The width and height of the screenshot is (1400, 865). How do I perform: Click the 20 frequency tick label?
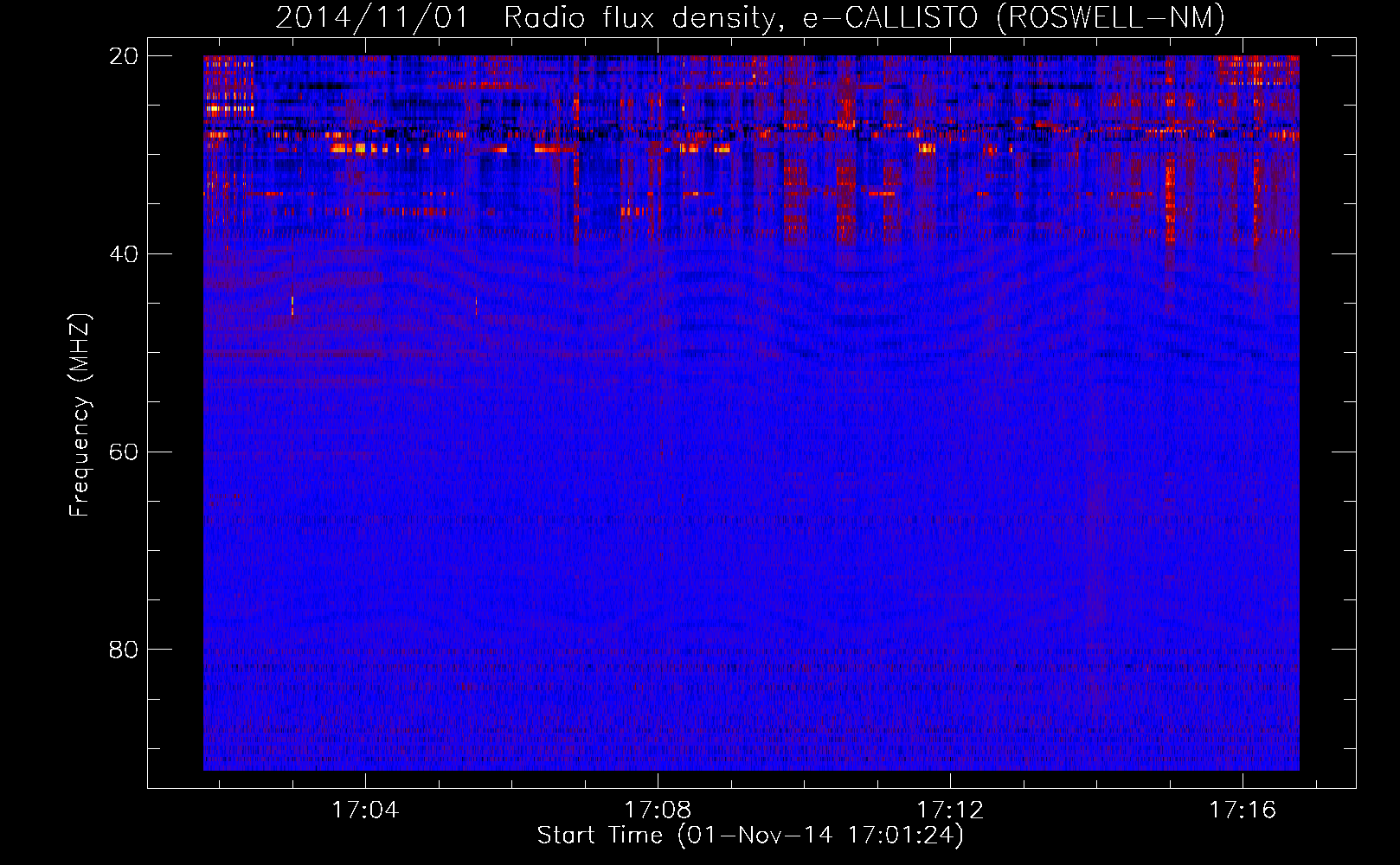tap(124, 56)
